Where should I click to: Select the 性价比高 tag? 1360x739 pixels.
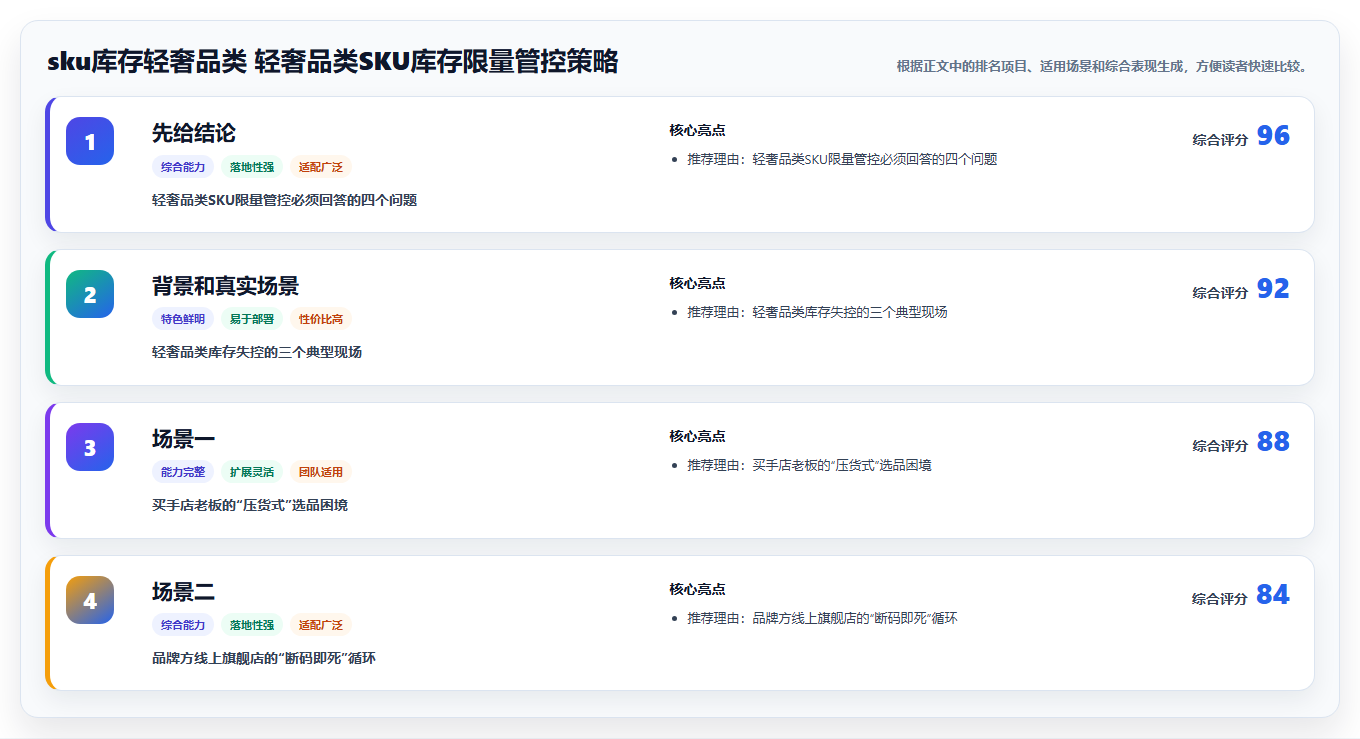[x=321, y=319]
